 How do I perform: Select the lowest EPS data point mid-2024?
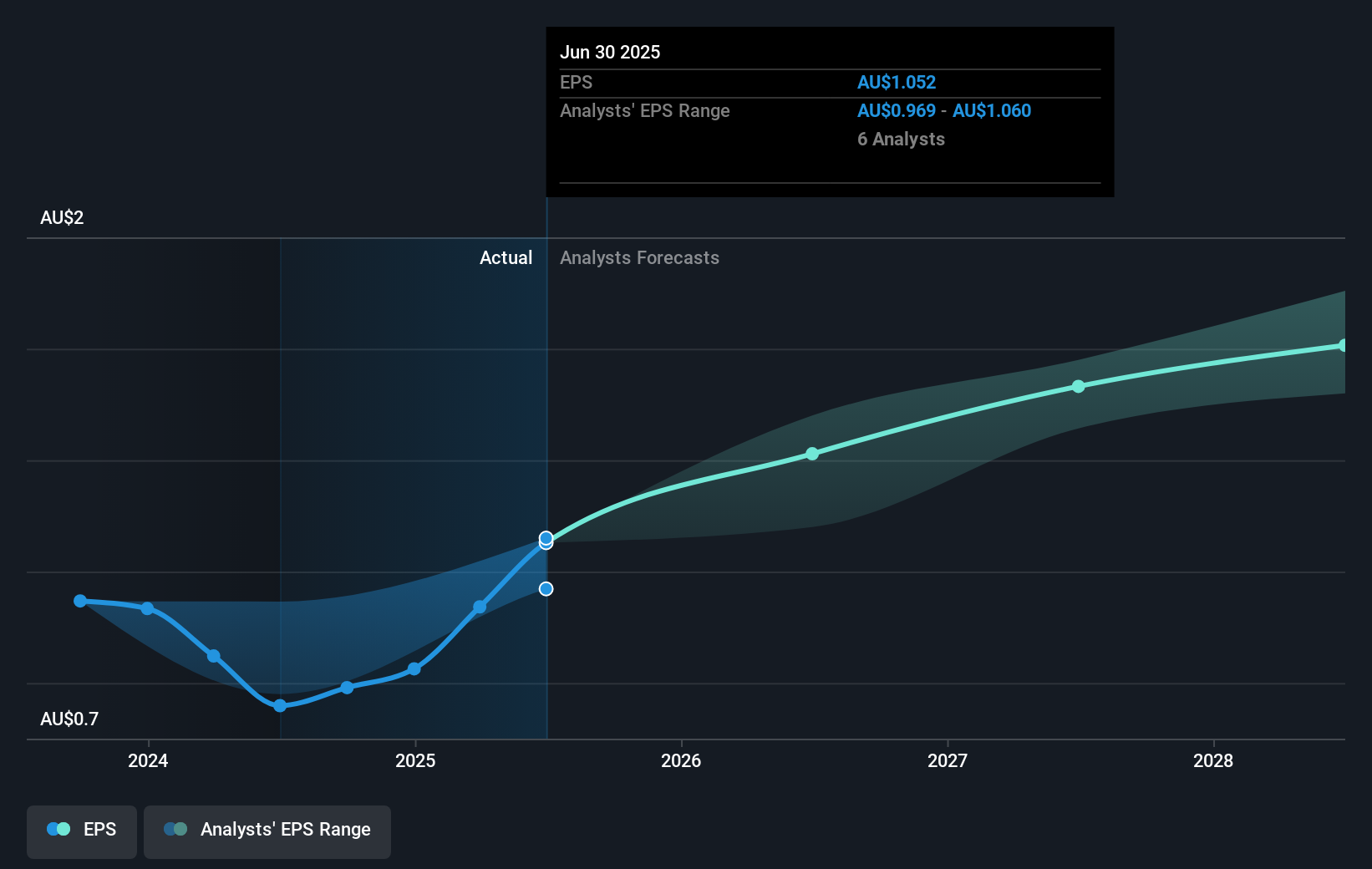tap(280, 706)
